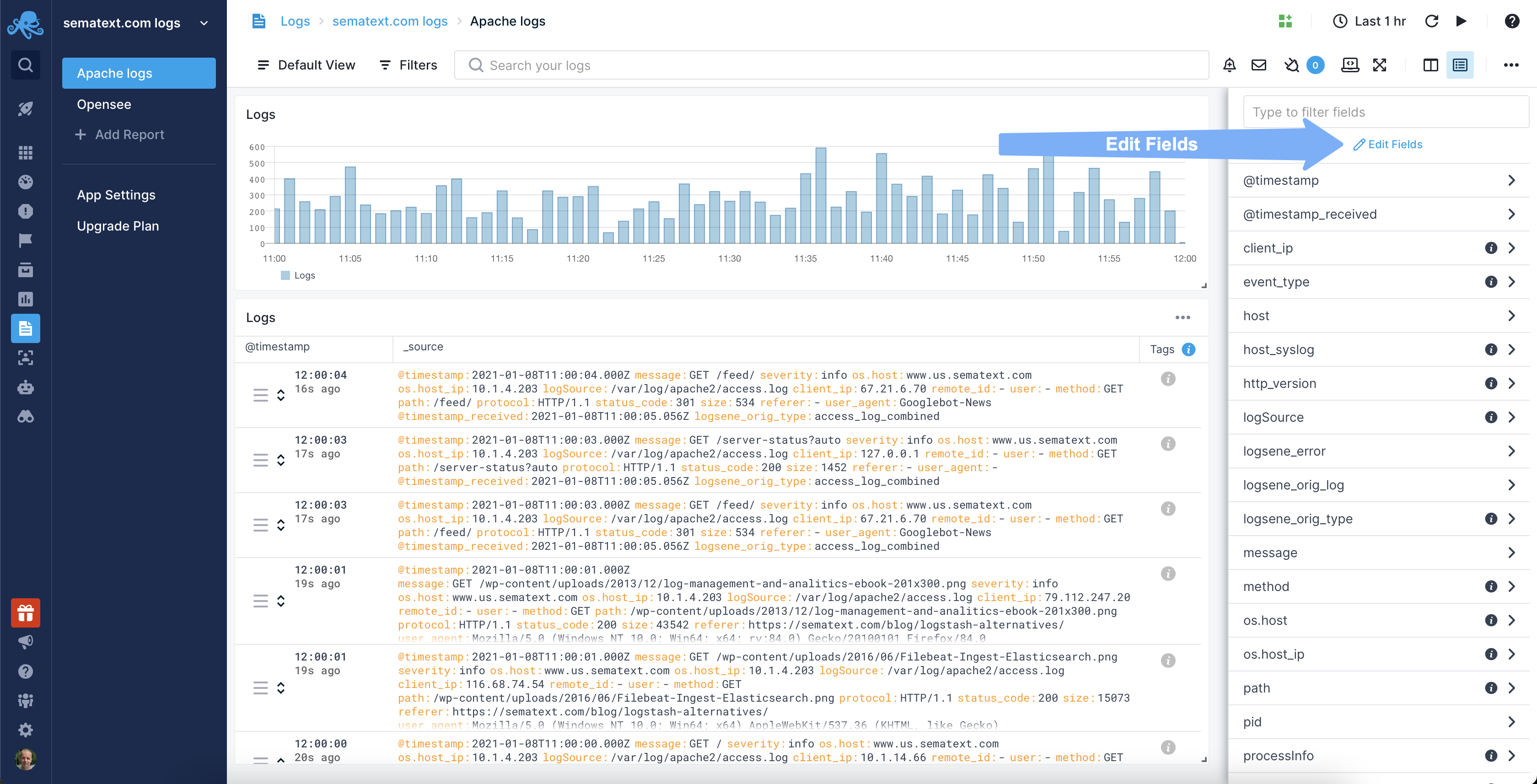1537x784 pixels.
Task: Open the archive box sidebar icon
Action: [25, 270]
